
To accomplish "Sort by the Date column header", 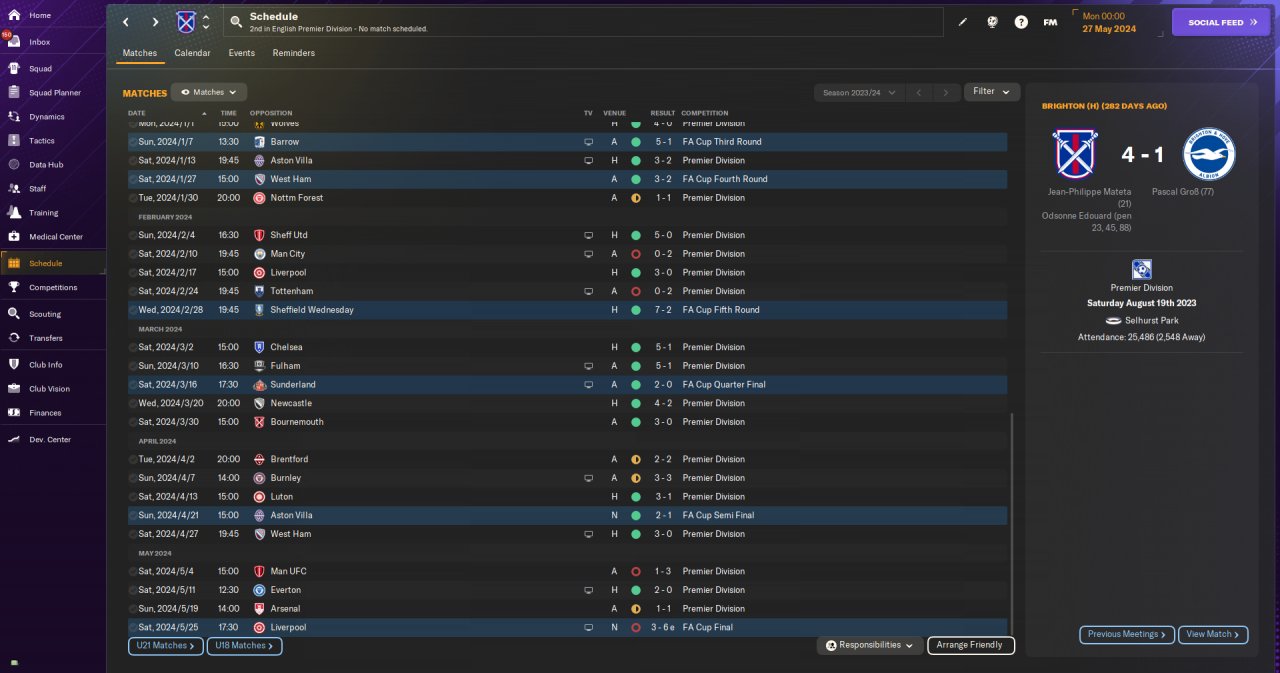I will pyautogui.click(x=137, y=113).
